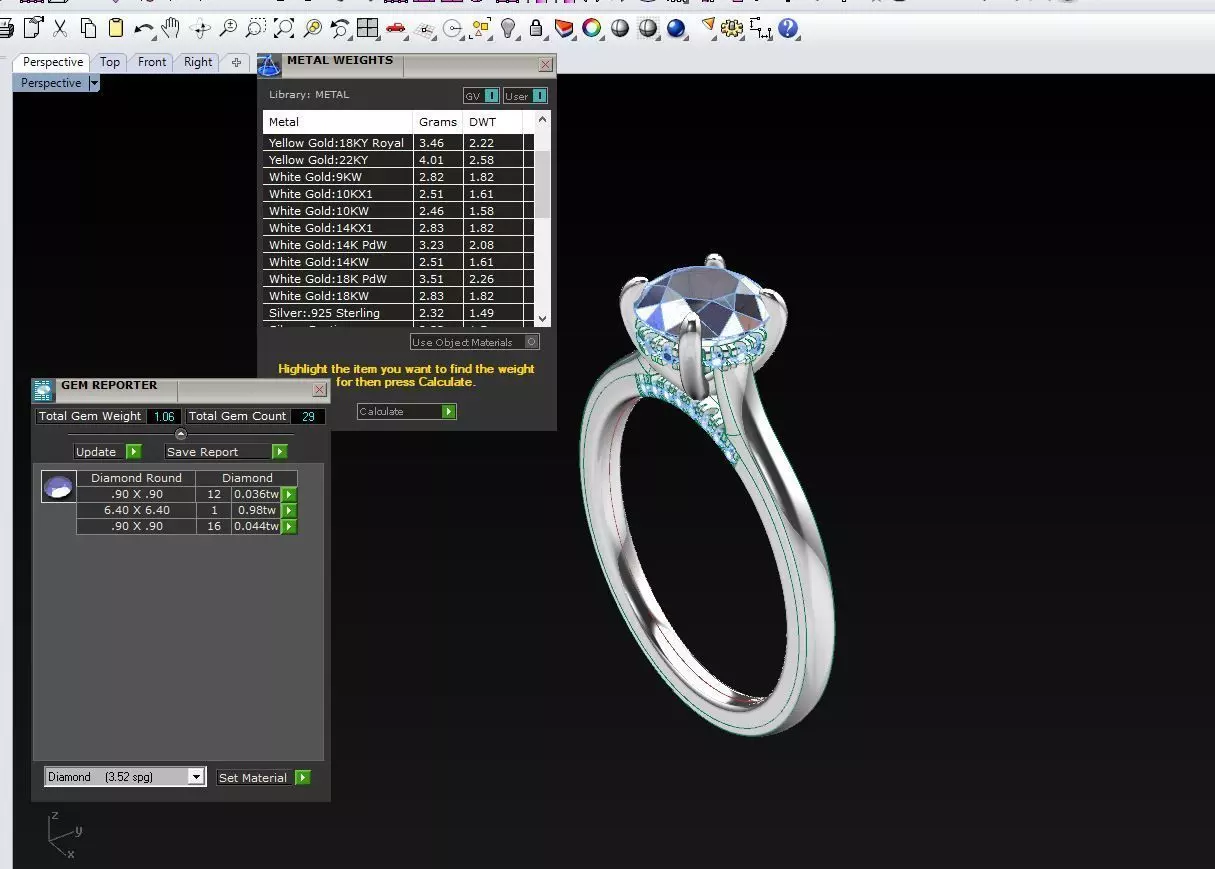
Task: Click the Print icon in toolbar
Action: [x=5, y=28]
